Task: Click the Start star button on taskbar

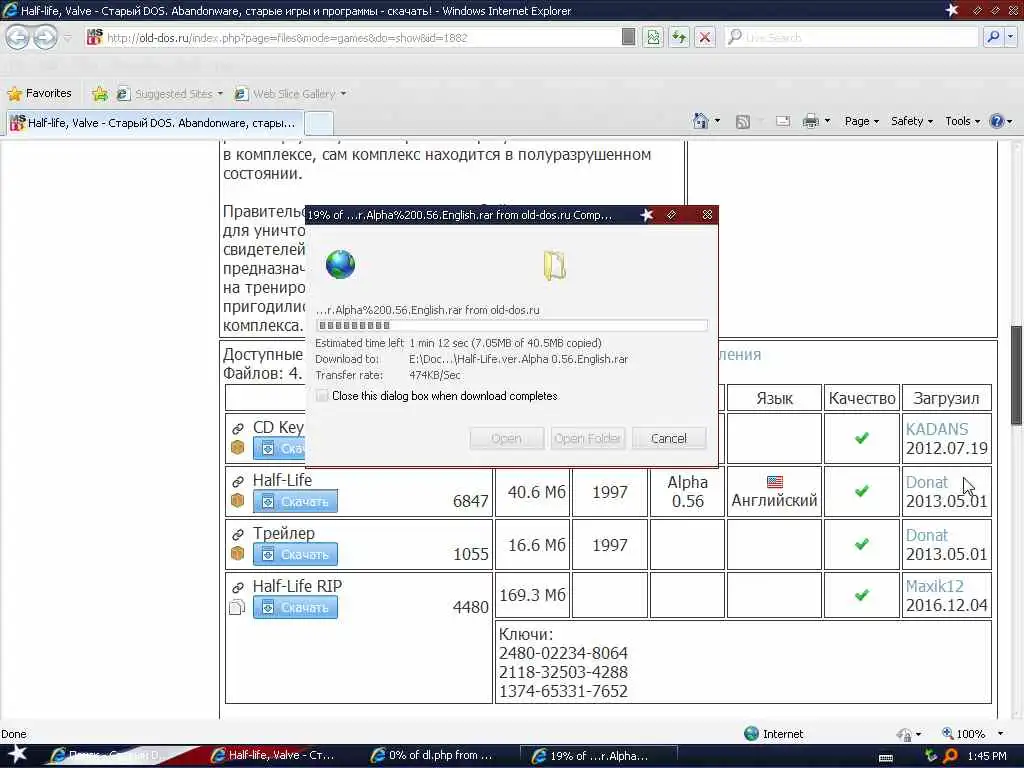Action: coord(18,754)
